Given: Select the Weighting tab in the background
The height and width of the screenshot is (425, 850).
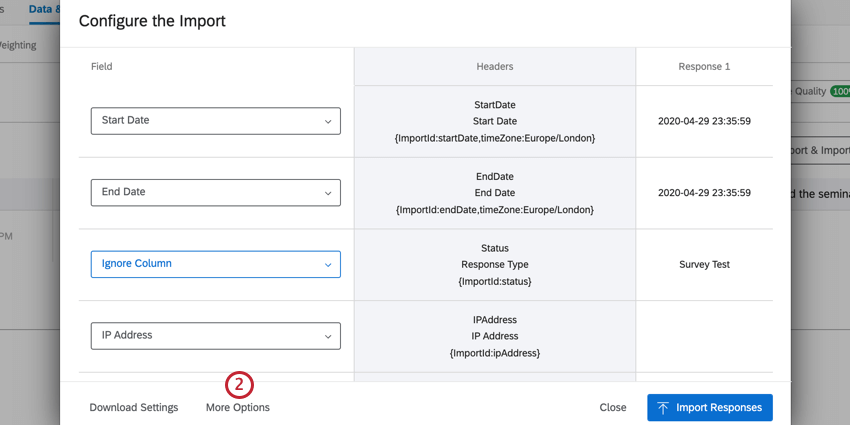Looking at the screenshot, I should pos(18,45).
